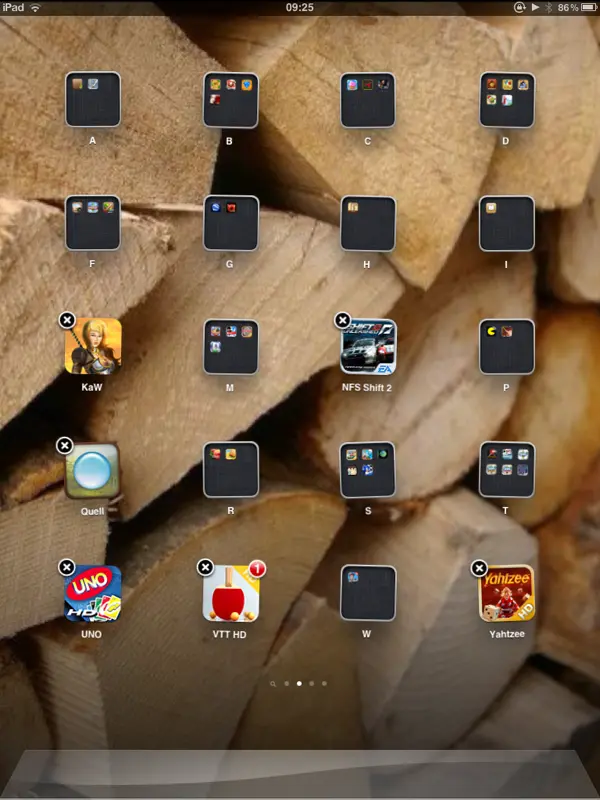
Task: Remove NFS Shift 2 via X badge
Action: click(x=342, y=320)
